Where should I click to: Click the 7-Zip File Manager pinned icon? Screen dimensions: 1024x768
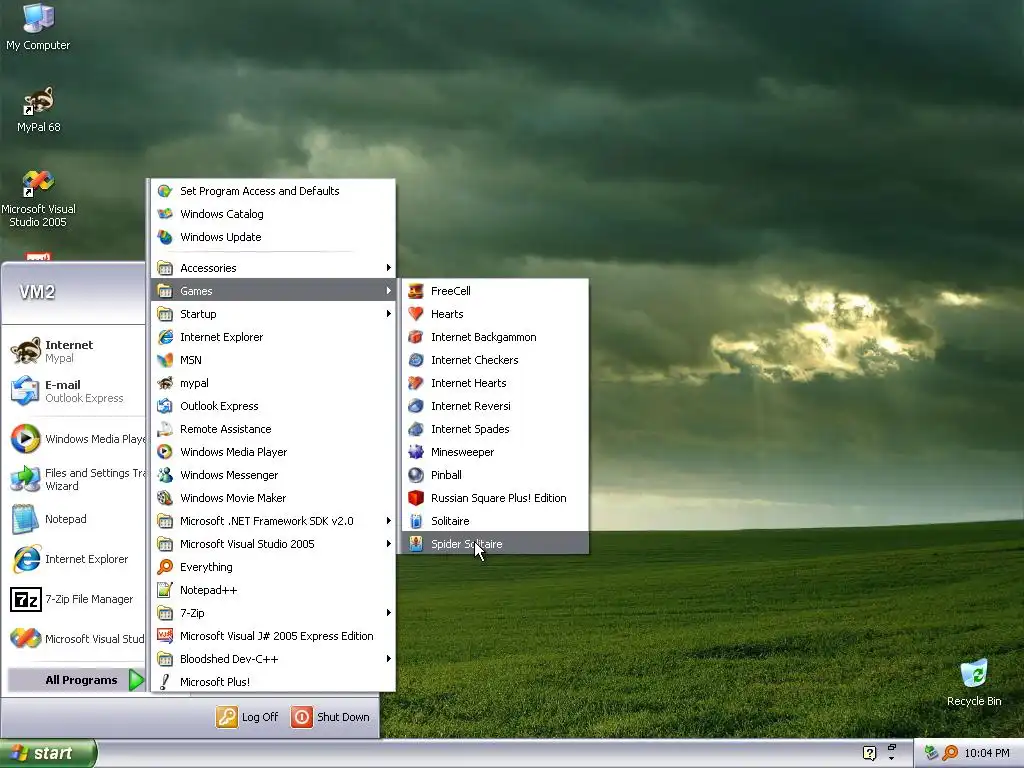[26, 600]
